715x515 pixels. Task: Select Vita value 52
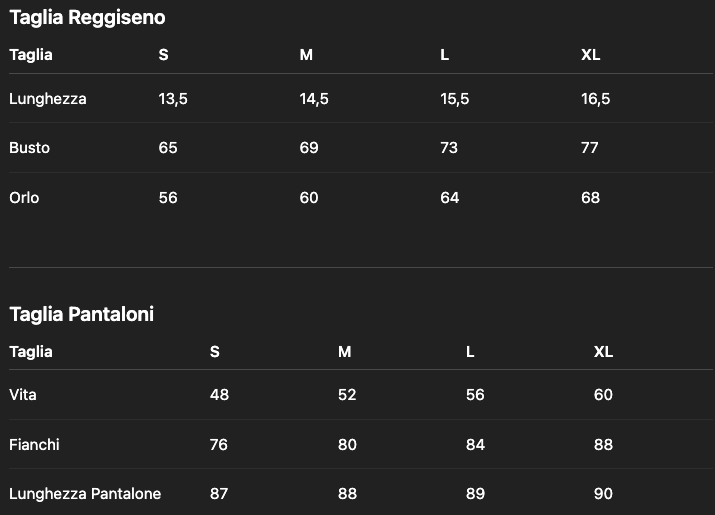[x=347, y=395]
